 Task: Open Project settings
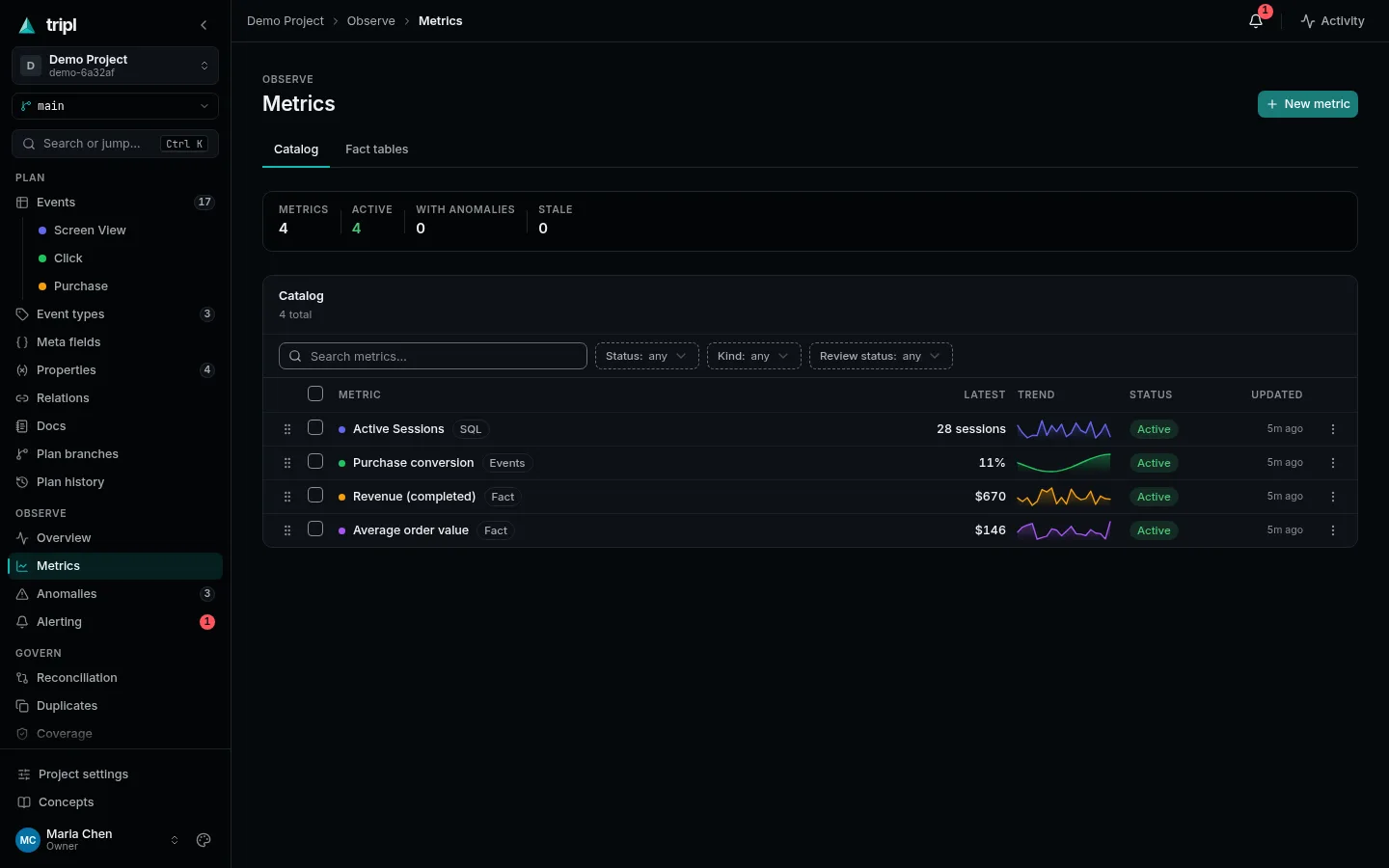(115, 774)
